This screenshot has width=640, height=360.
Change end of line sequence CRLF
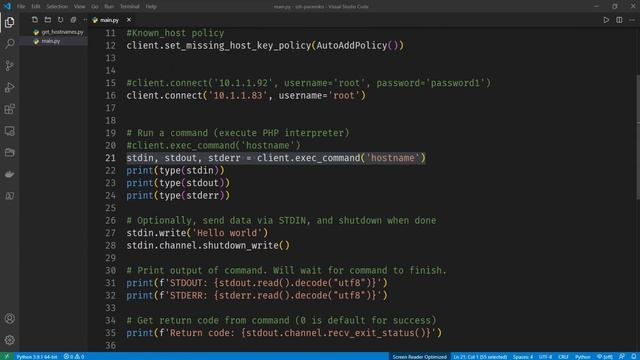tap(563, 356)
